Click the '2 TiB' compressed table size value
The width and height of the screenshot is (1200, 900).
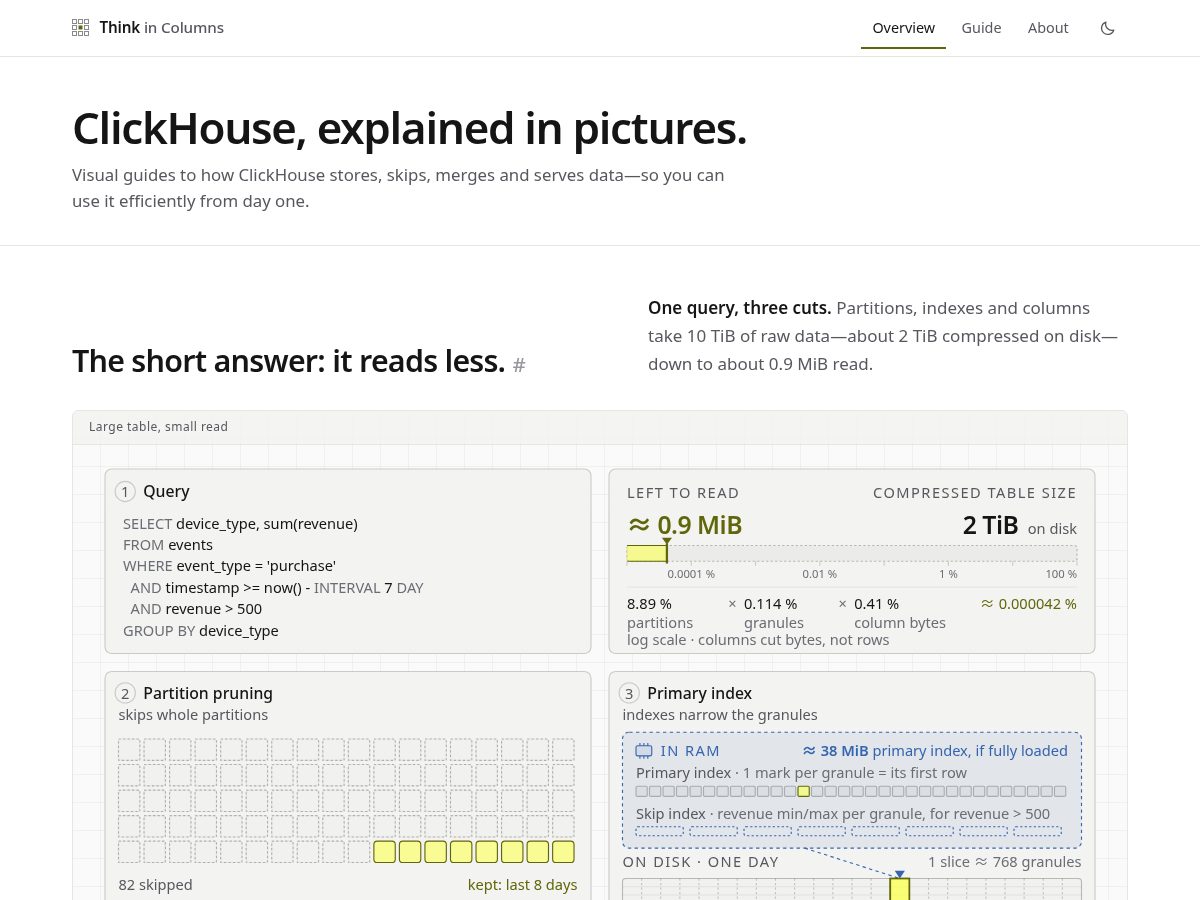pyautogui.click(x=990, y=525)
